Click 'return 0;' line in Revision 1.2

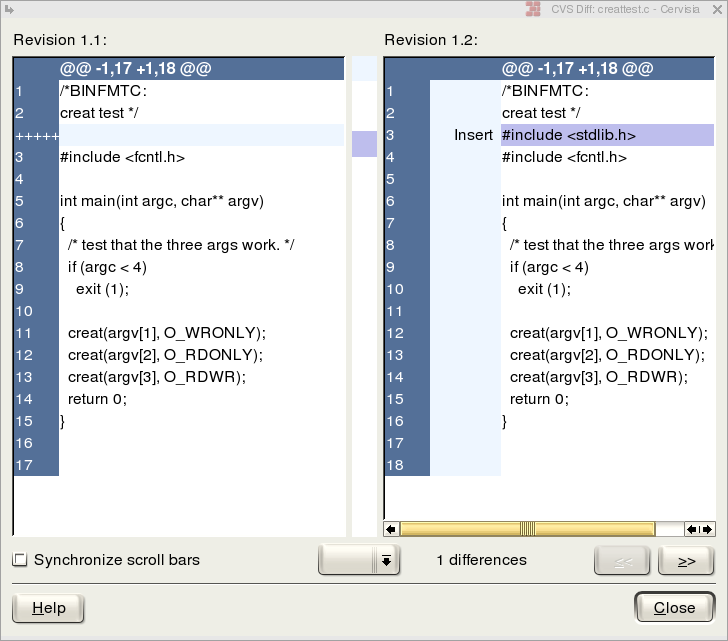point(539,399)
